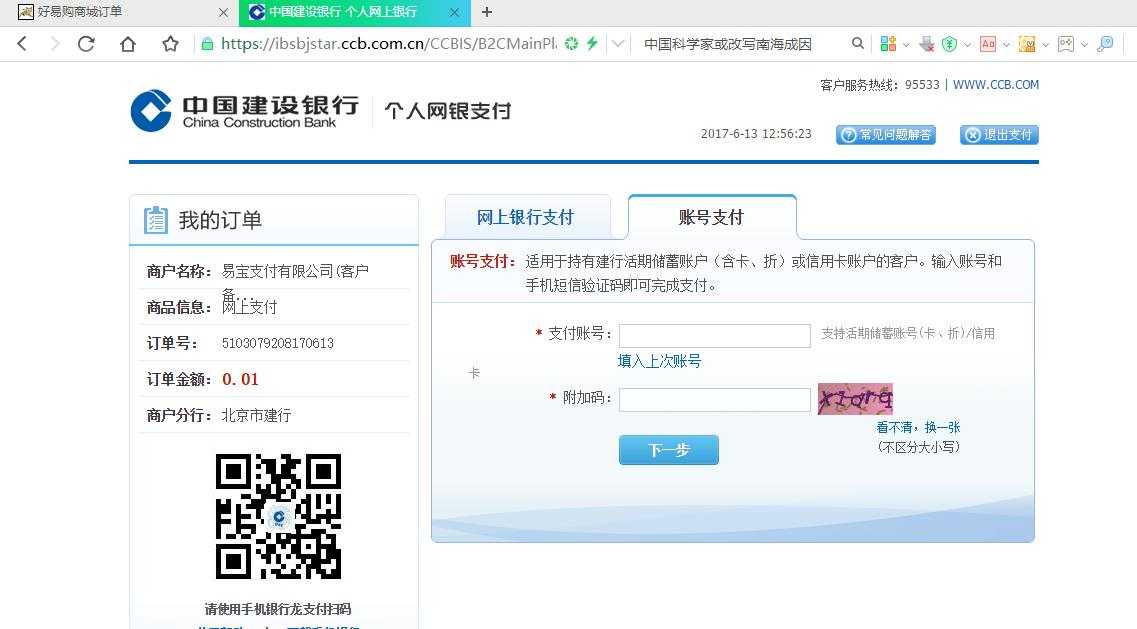This screenshot has width=1137, height=629.
Task: Click 常见问题解答 FAQ button
Action: pyautogui.click(x=885, y=135)
